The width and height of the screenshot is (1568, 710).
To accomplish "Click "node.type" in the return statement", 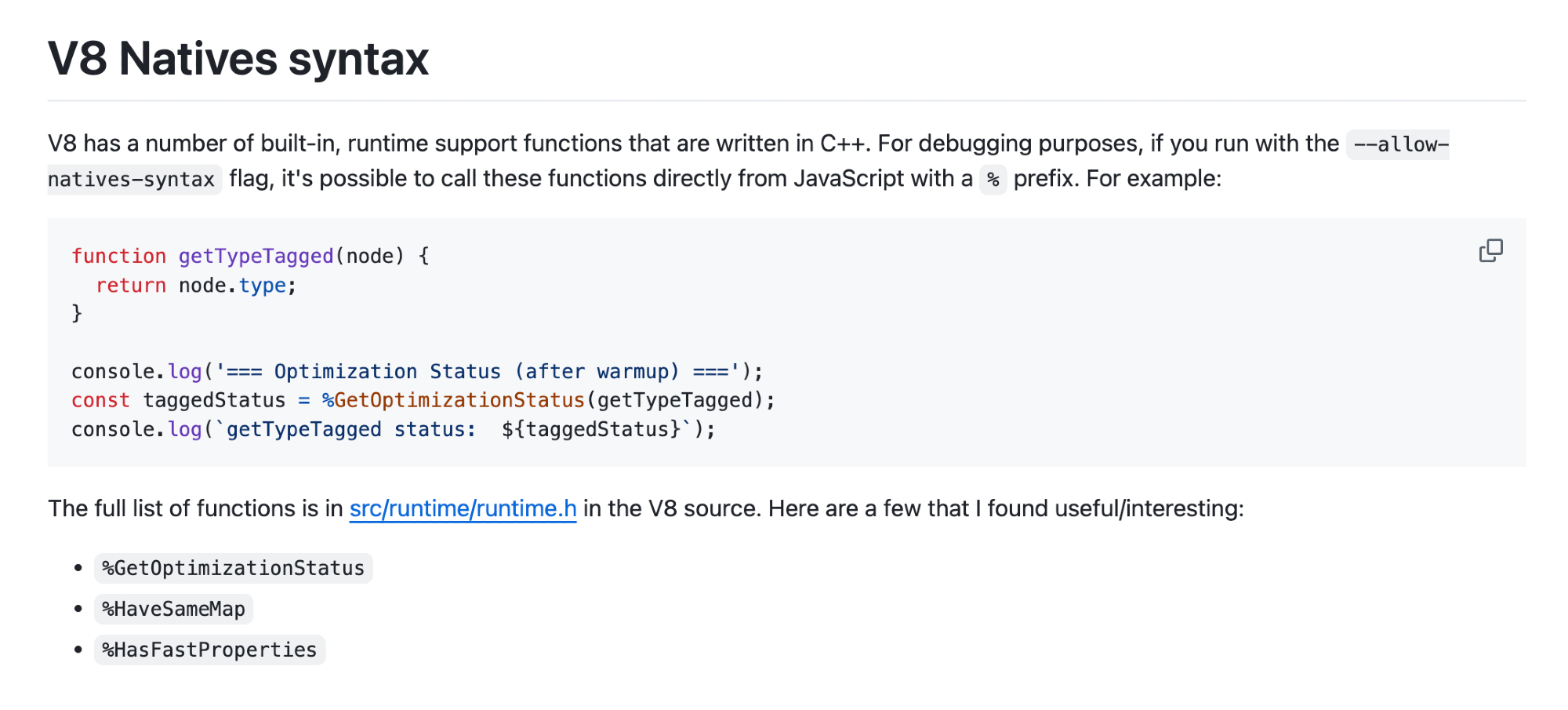I will click(x=232, y=286).
